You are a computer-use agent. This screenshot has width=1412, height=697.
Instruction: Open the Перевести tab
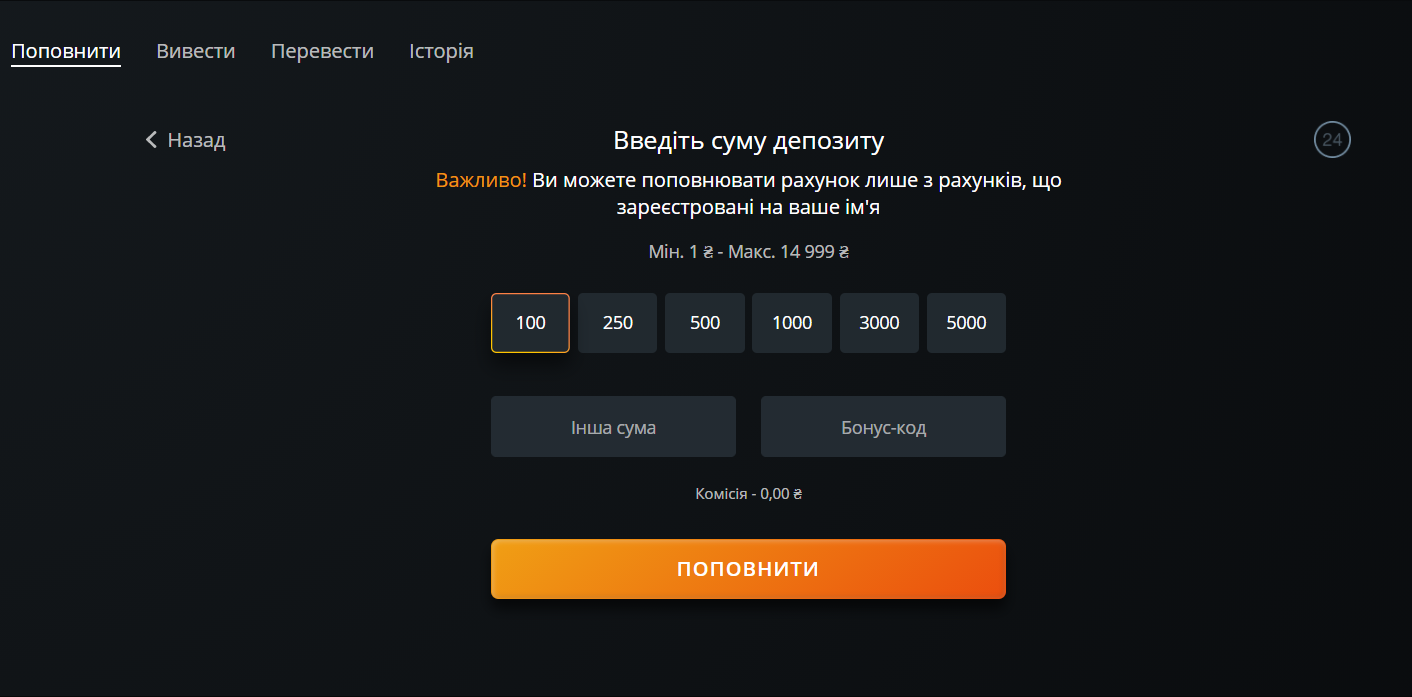pos(322,51)
